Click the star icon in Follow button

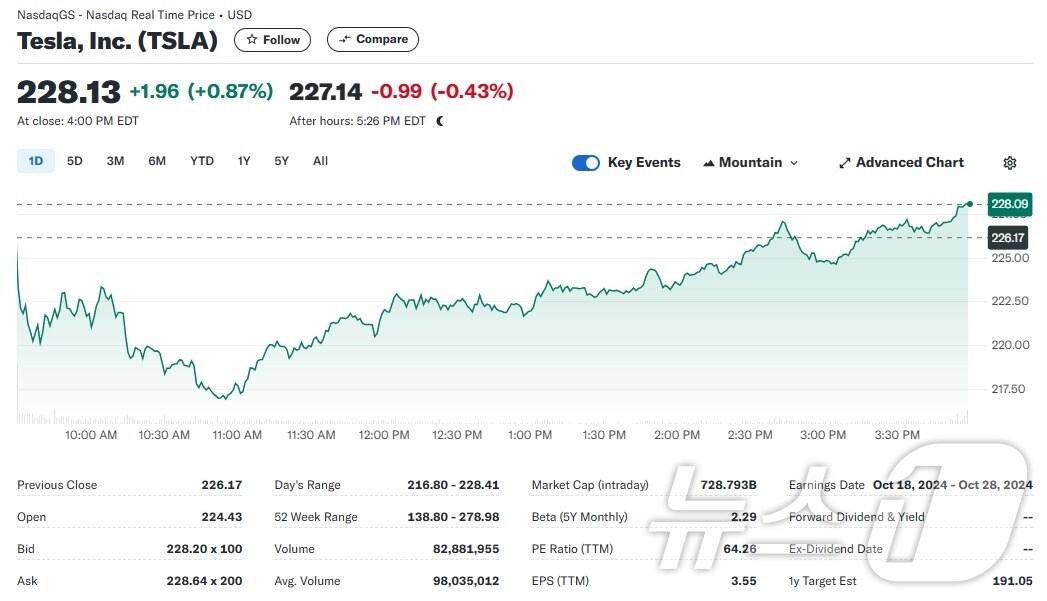(x=252, y=40)
